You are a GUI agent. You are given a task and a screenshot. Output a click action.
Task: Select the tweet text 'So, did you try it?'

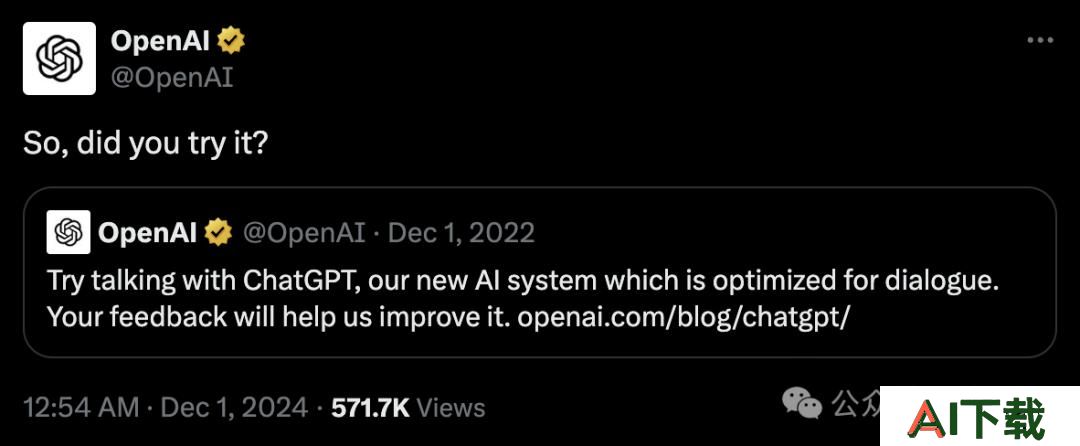click(145, 144)
